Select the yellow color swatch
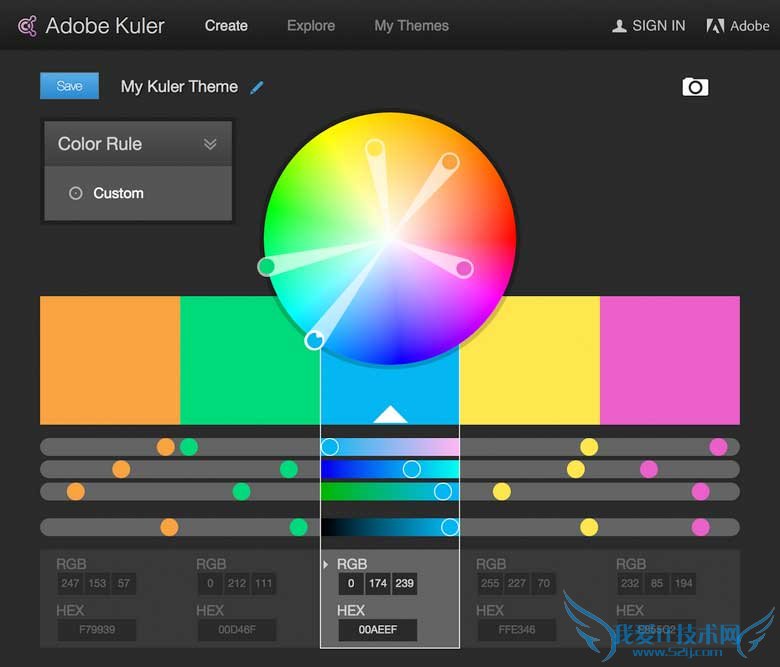Image resolution: width=780 pixels, height=667 pixels. tap(530, 361)
